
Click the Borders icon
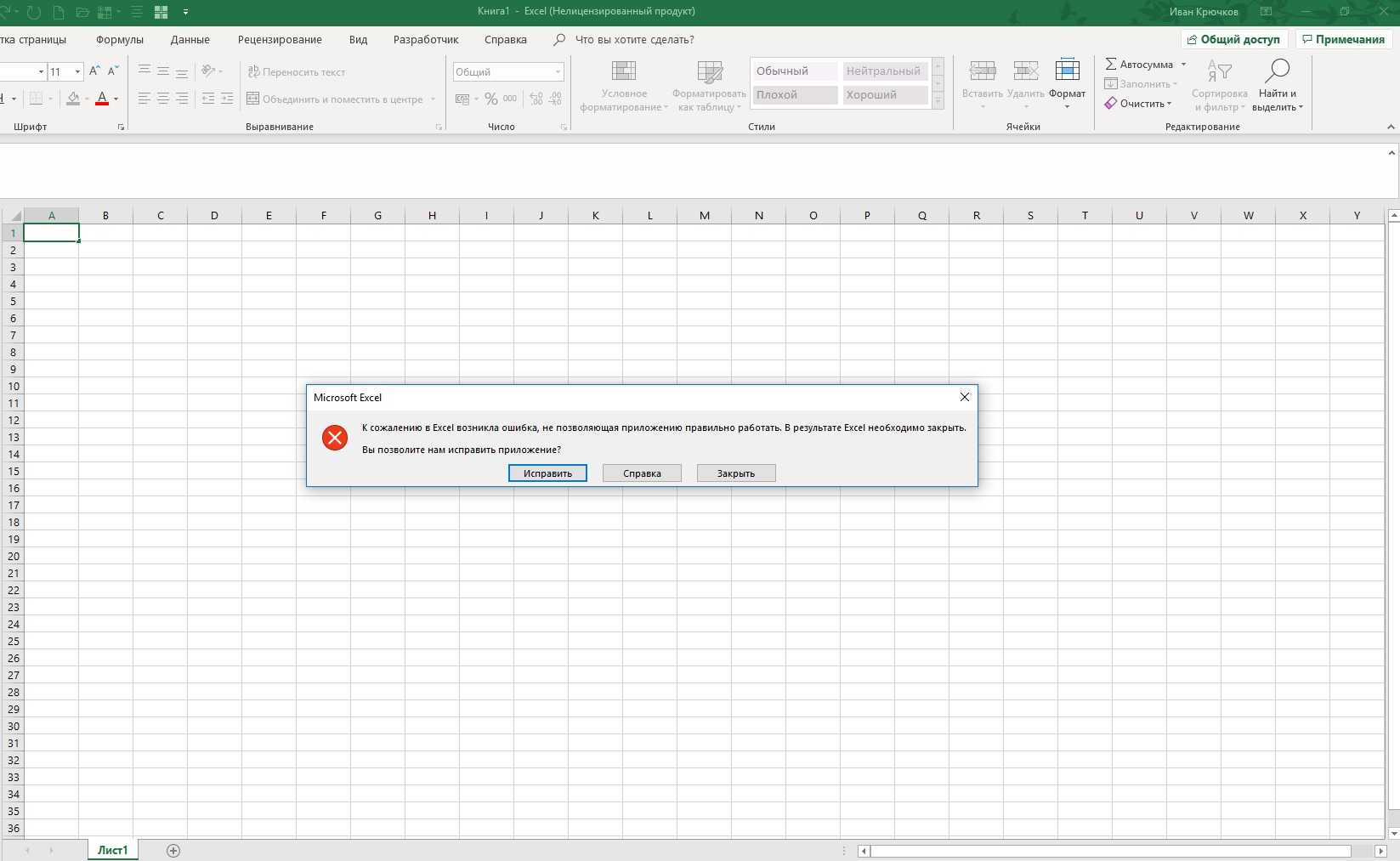[36, 99]
